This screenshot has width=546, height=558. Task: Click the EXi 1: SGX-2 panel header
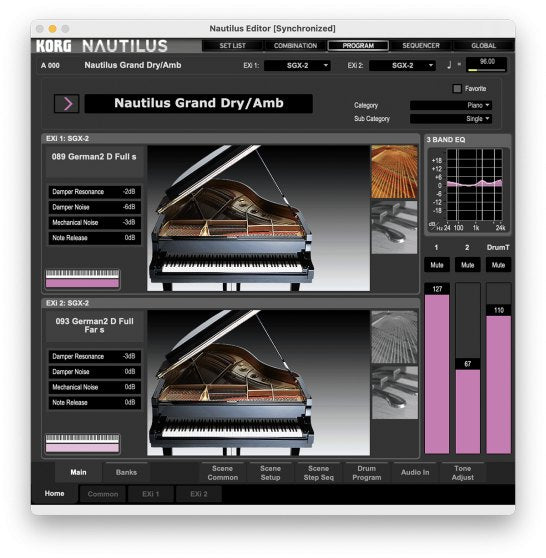[230, 138]
